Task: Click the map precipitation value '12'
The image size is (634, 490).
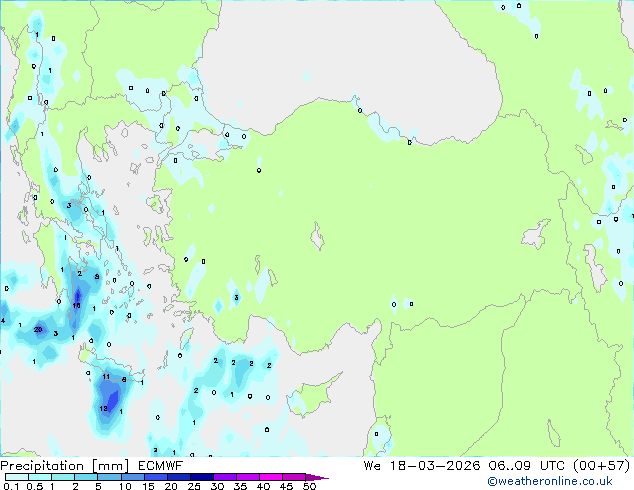Action: coord(104,409)
